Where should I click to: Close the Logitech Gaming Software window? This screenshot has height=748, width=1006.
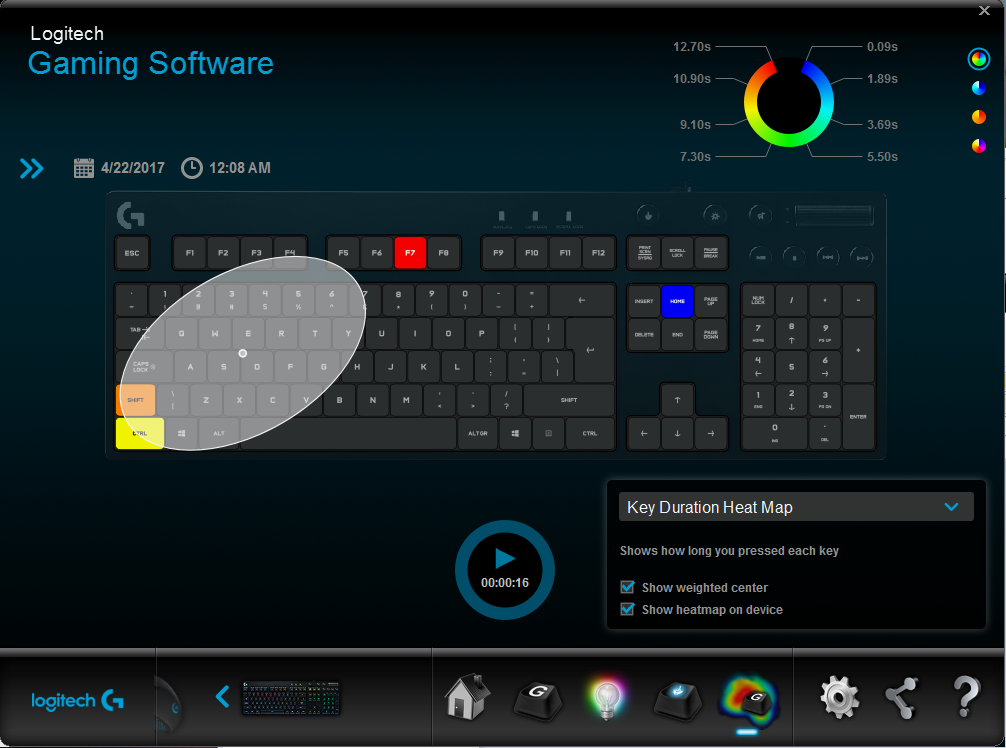[x=984, y=10]
